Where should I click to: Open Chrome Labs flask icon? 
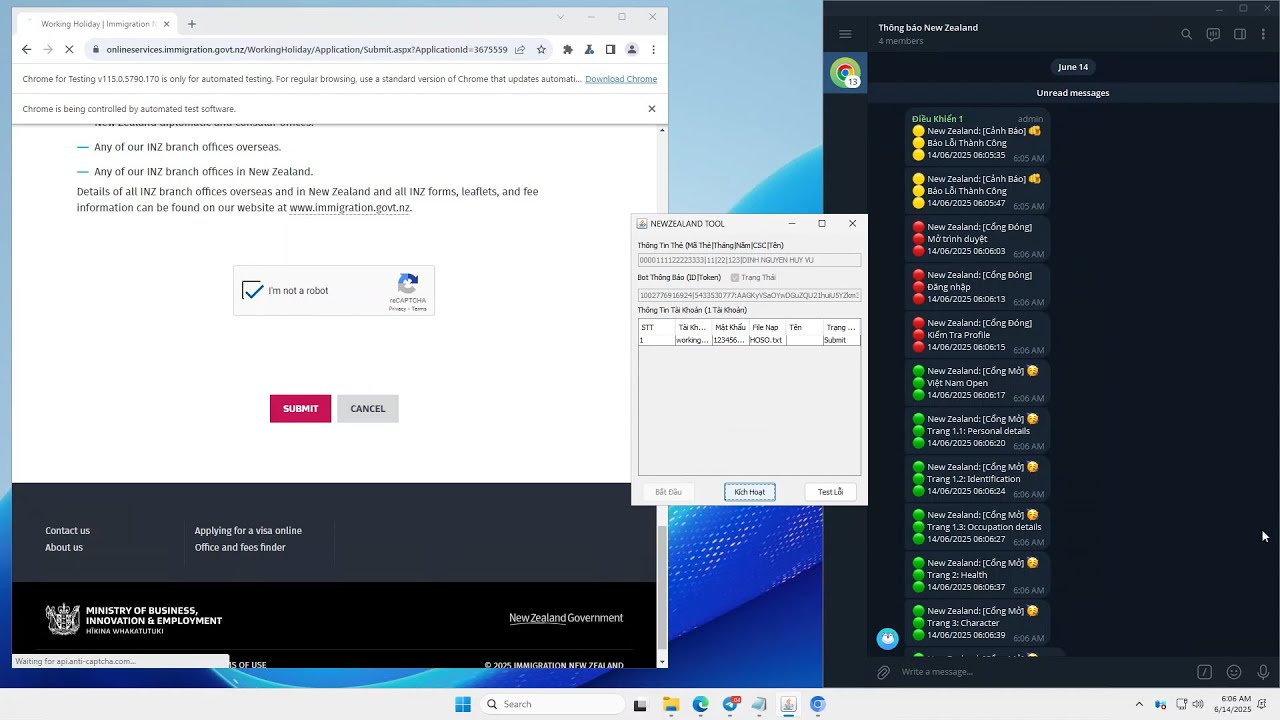point(589,49)
